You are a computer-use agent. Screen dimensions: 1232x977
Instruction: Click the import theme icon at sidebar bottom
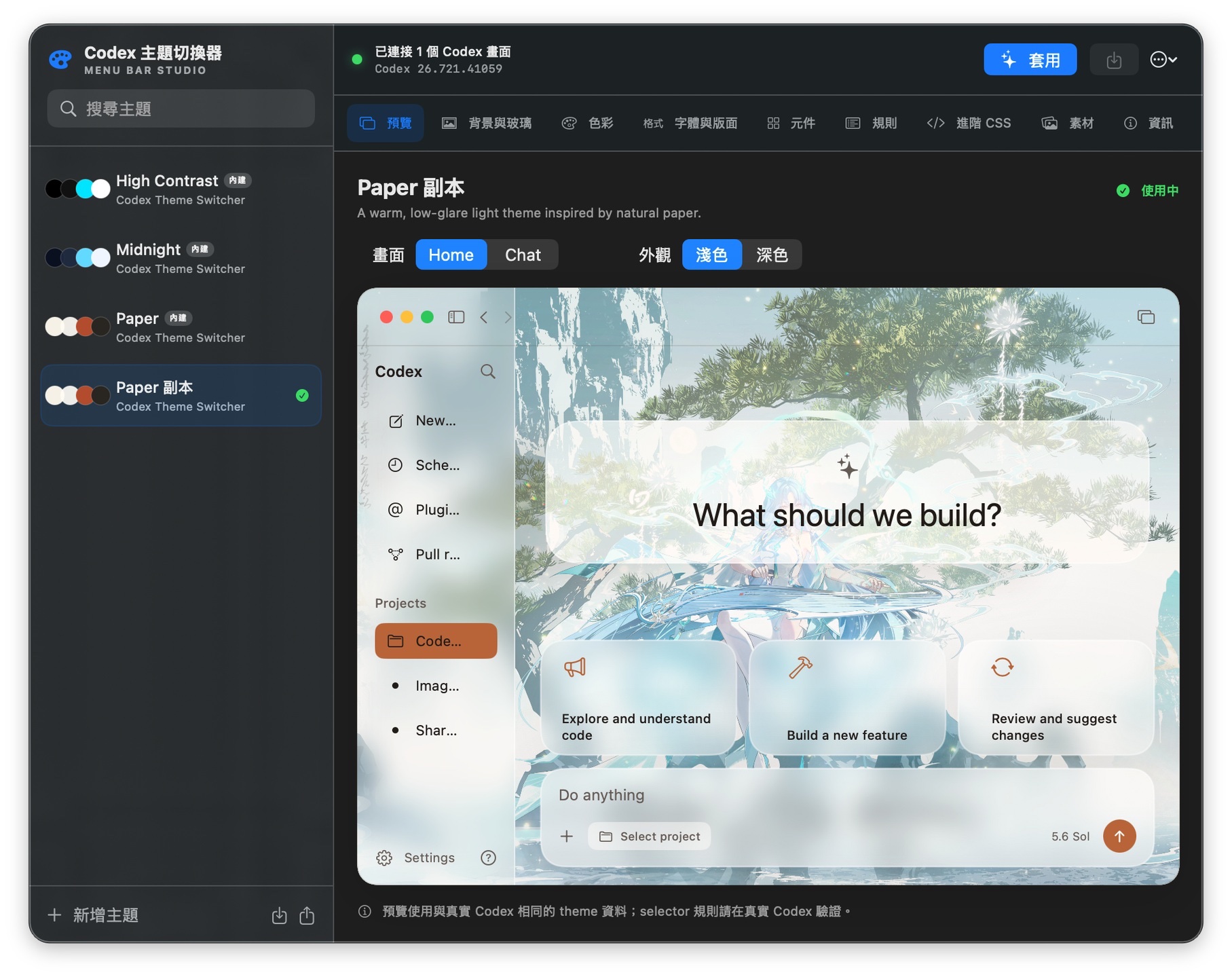[x=279, y=915]
